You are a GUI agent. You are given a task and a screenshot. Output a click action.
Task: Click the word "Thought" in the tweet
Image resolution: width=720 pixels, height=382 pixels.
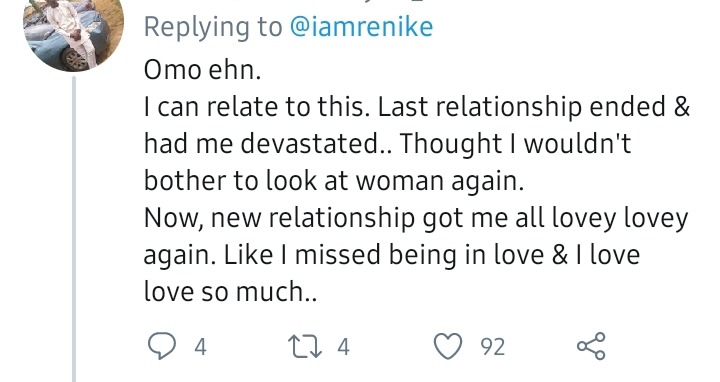click(x=450, y=145)
